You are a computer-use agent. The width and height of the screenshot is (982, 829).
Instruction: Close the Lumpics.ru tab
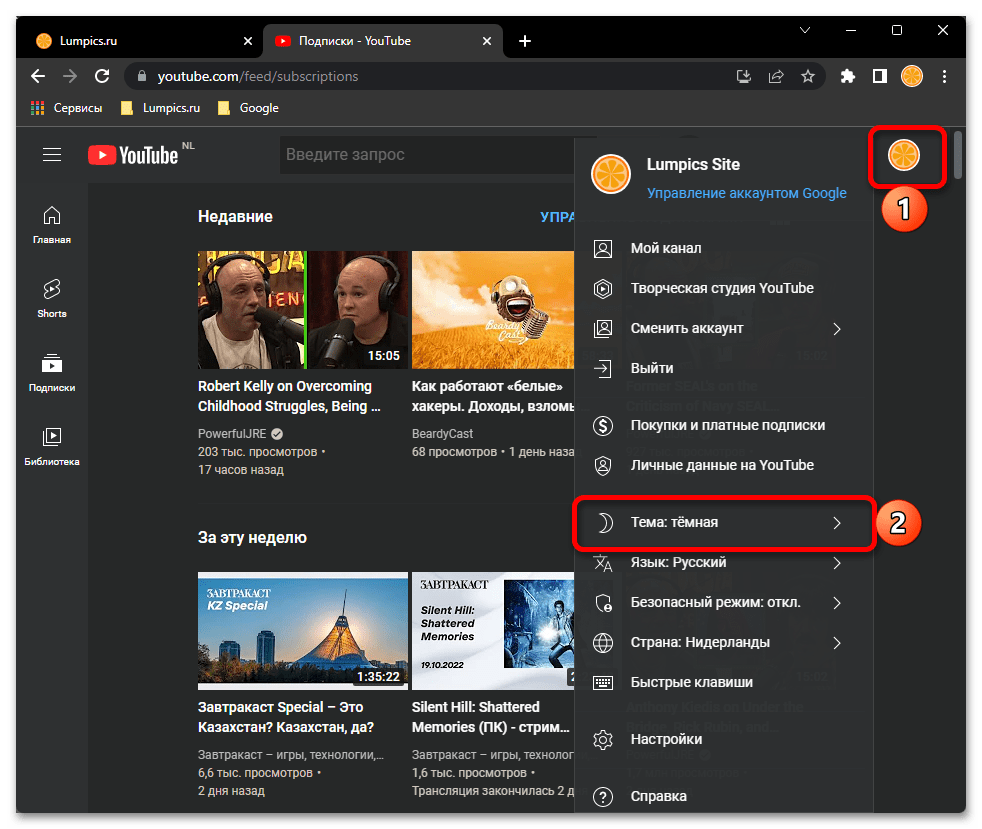point(248,41)
